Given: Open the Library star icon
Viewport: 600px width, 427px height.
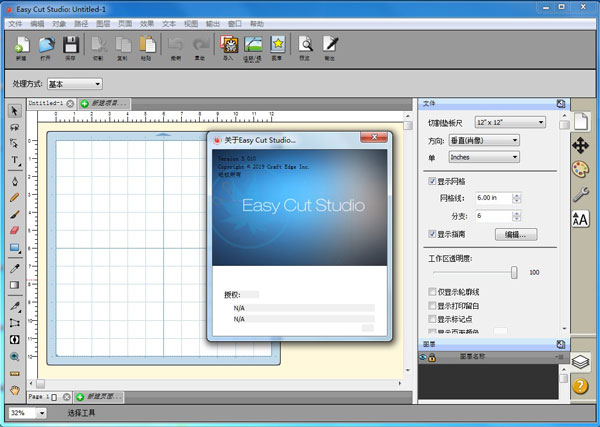Looking at the screenshot, I should (x=277, y=45).
